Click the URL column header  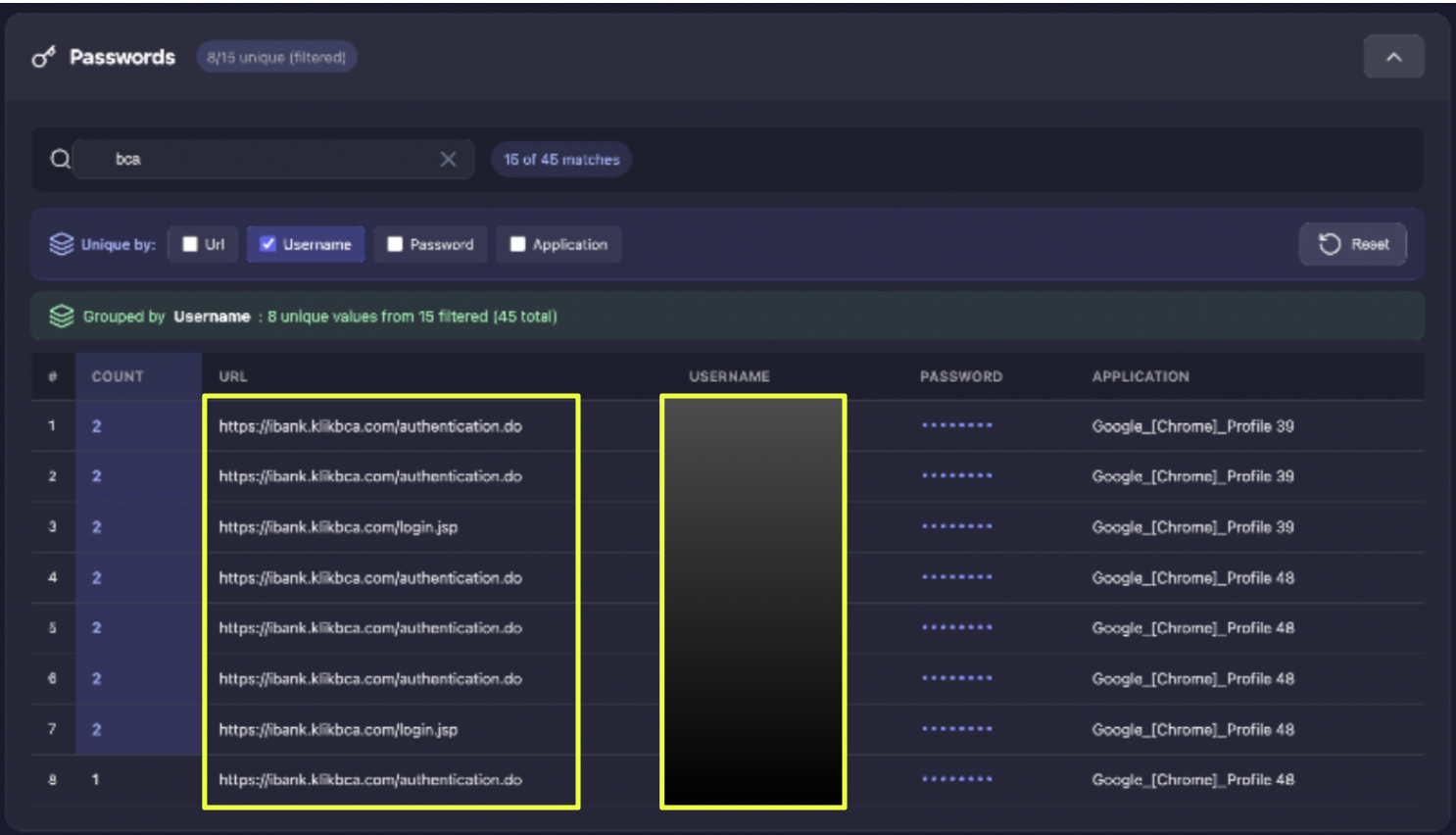pos(233,376)
